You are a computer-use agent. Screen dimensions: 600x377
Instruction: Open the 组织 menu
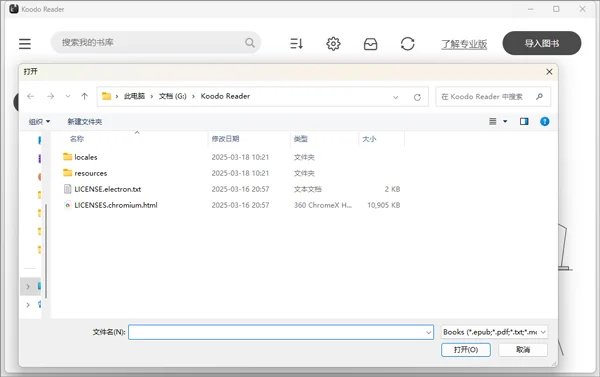39,122
